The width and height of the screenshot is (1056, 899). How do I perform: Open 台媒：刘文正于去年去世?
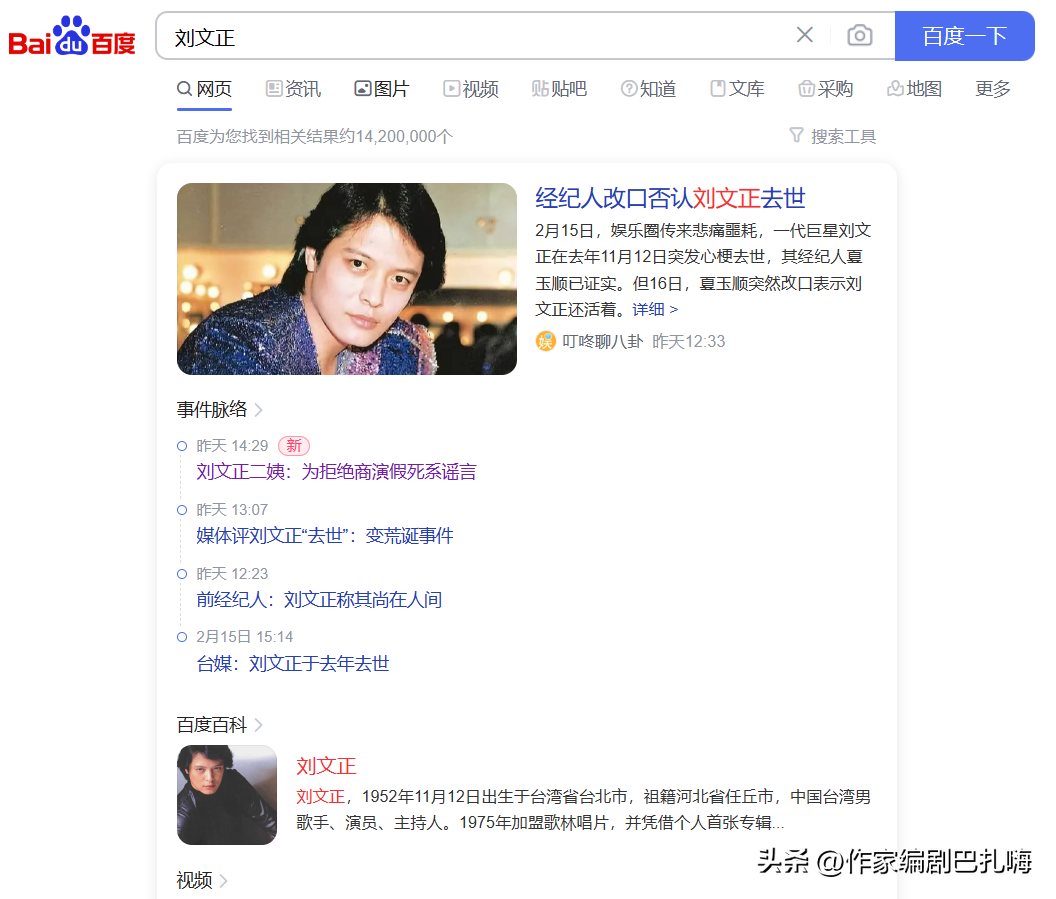click(293, 663)
